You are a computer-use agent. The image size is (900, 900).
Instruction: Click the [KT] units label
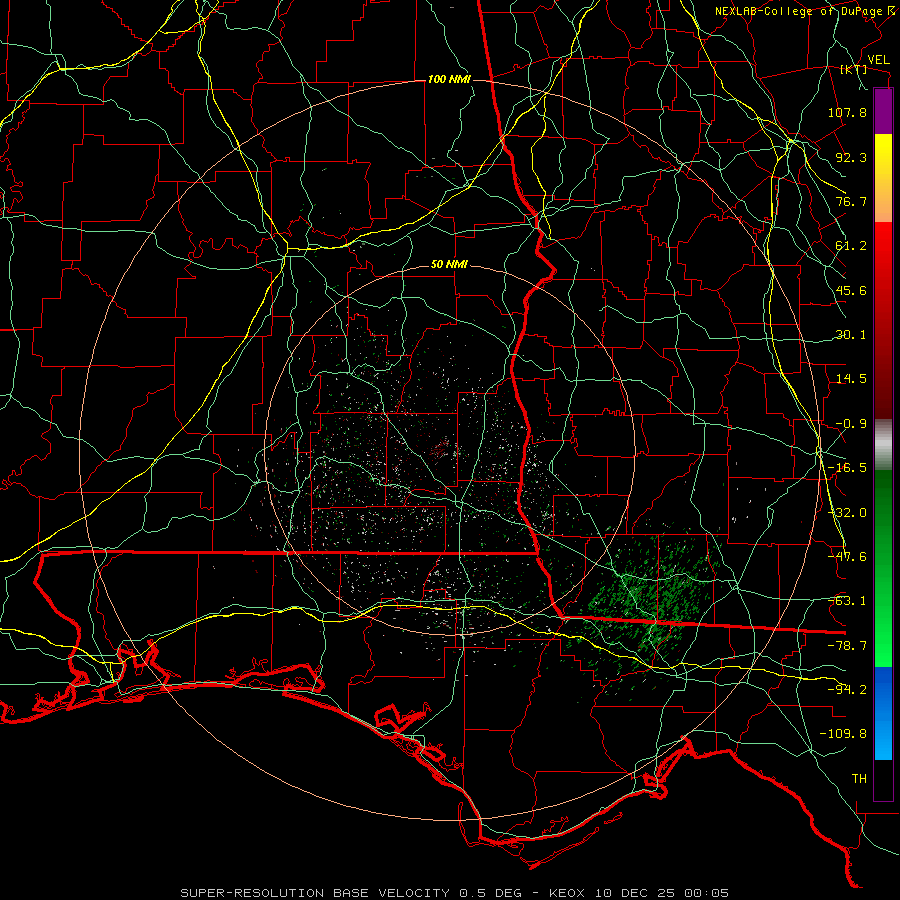854,70
